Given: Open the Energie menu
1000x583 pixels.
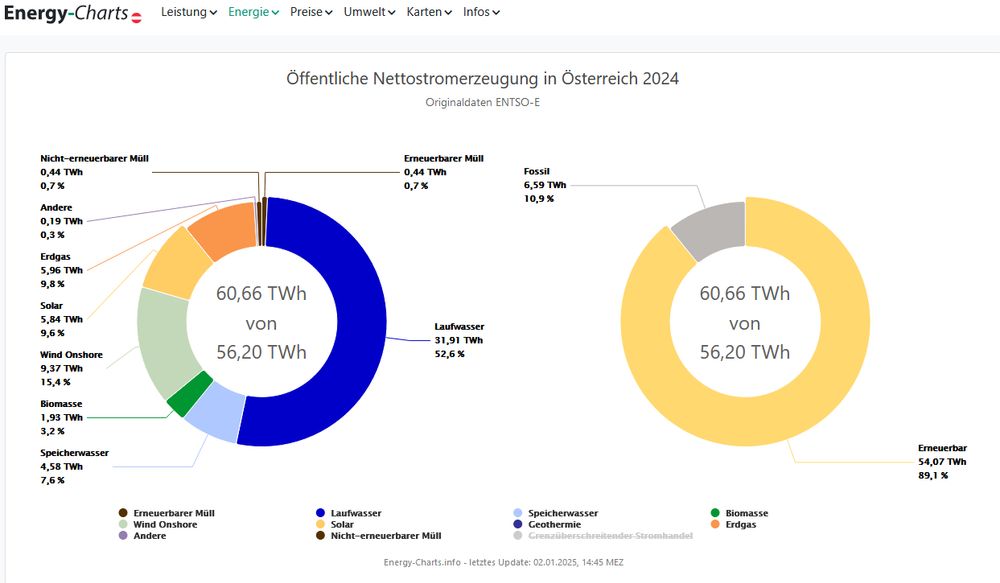Looking at the screenshot, I should click(253, 12).
